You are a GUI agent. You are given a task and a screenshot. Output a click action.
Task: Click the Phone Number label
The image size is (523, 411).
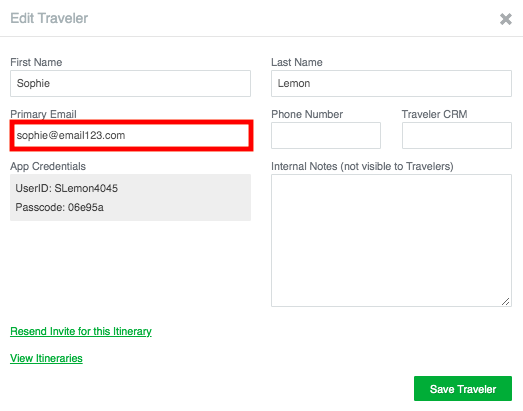coord(307,114)
